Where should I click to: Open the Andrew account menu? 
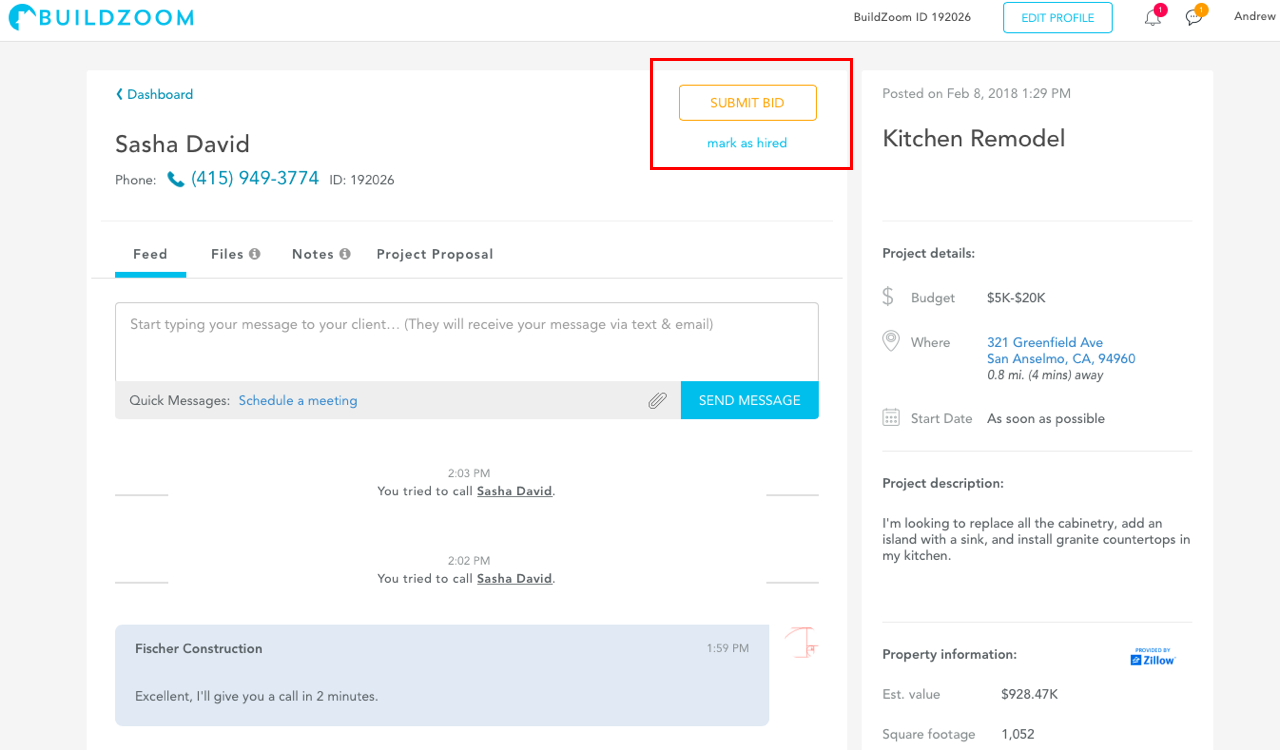[1254, 16]
